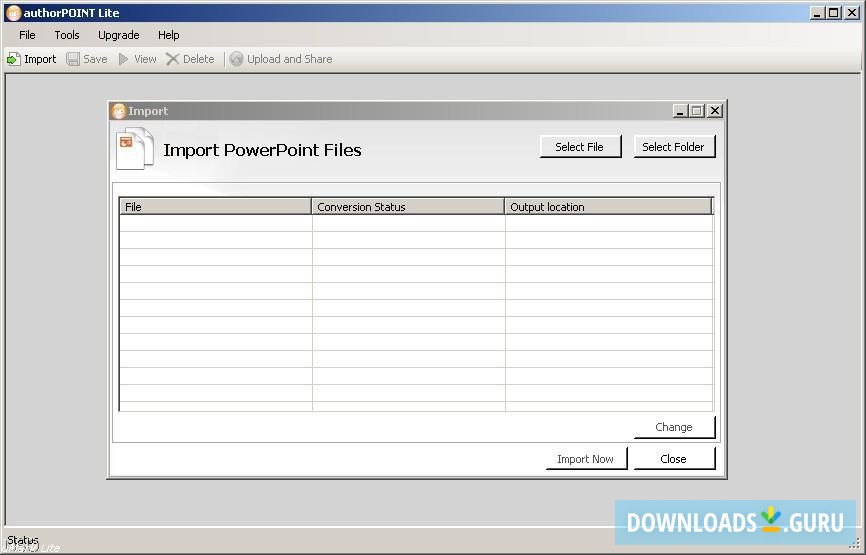Click the Import Now button

(587, 459)
